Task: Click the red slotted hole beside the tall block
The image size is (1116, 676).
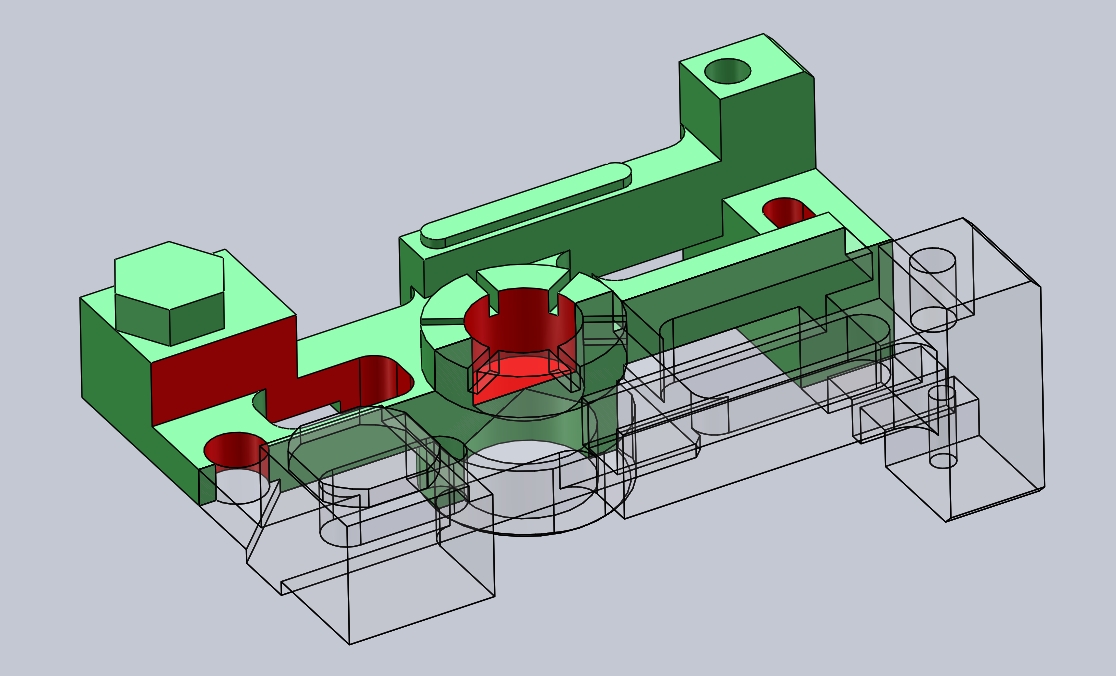Action: pos(789,211)
